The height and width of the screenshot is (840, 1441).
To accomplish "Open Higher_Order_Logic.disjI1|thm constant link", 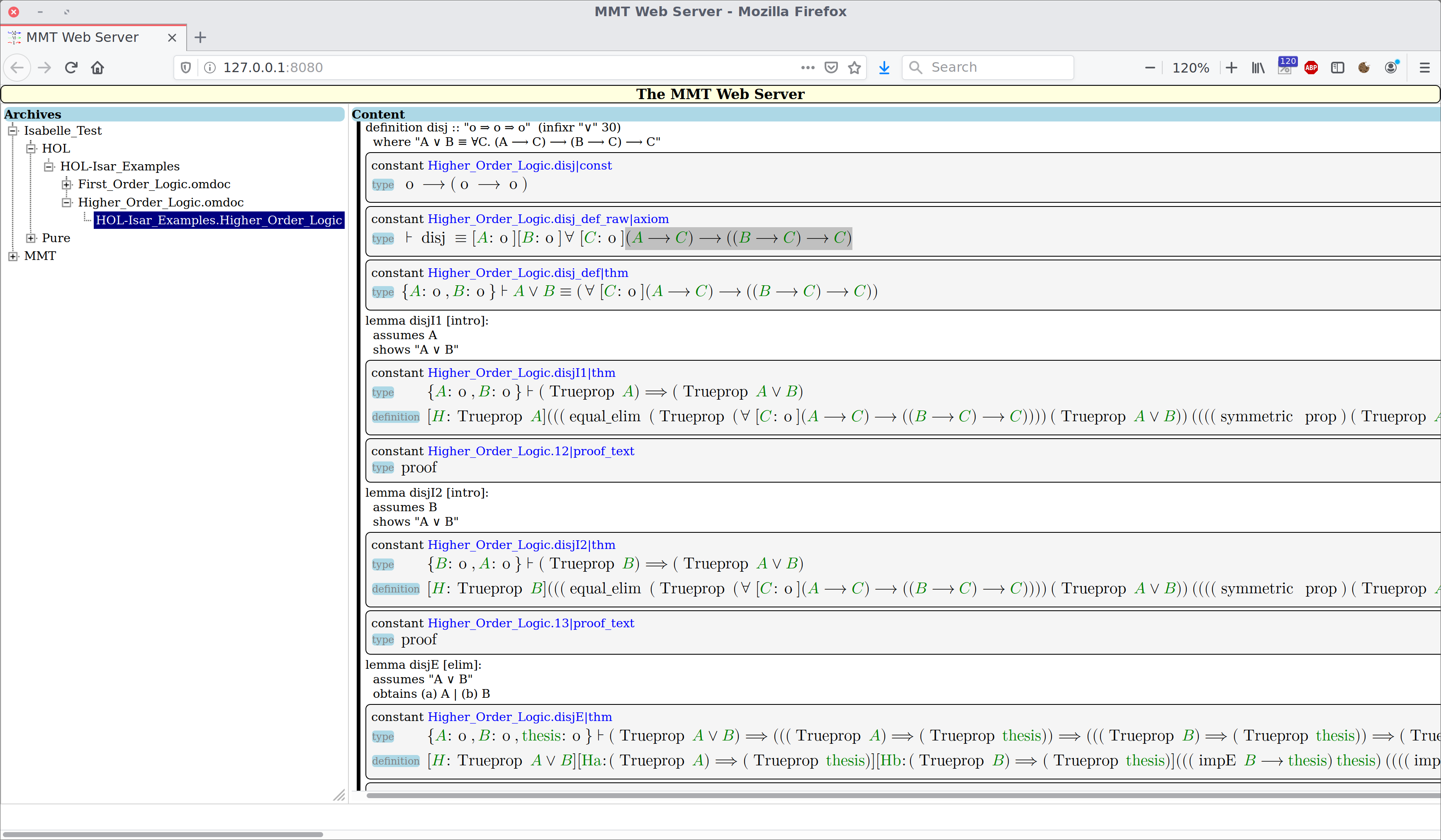I will (x=521, y=373).
